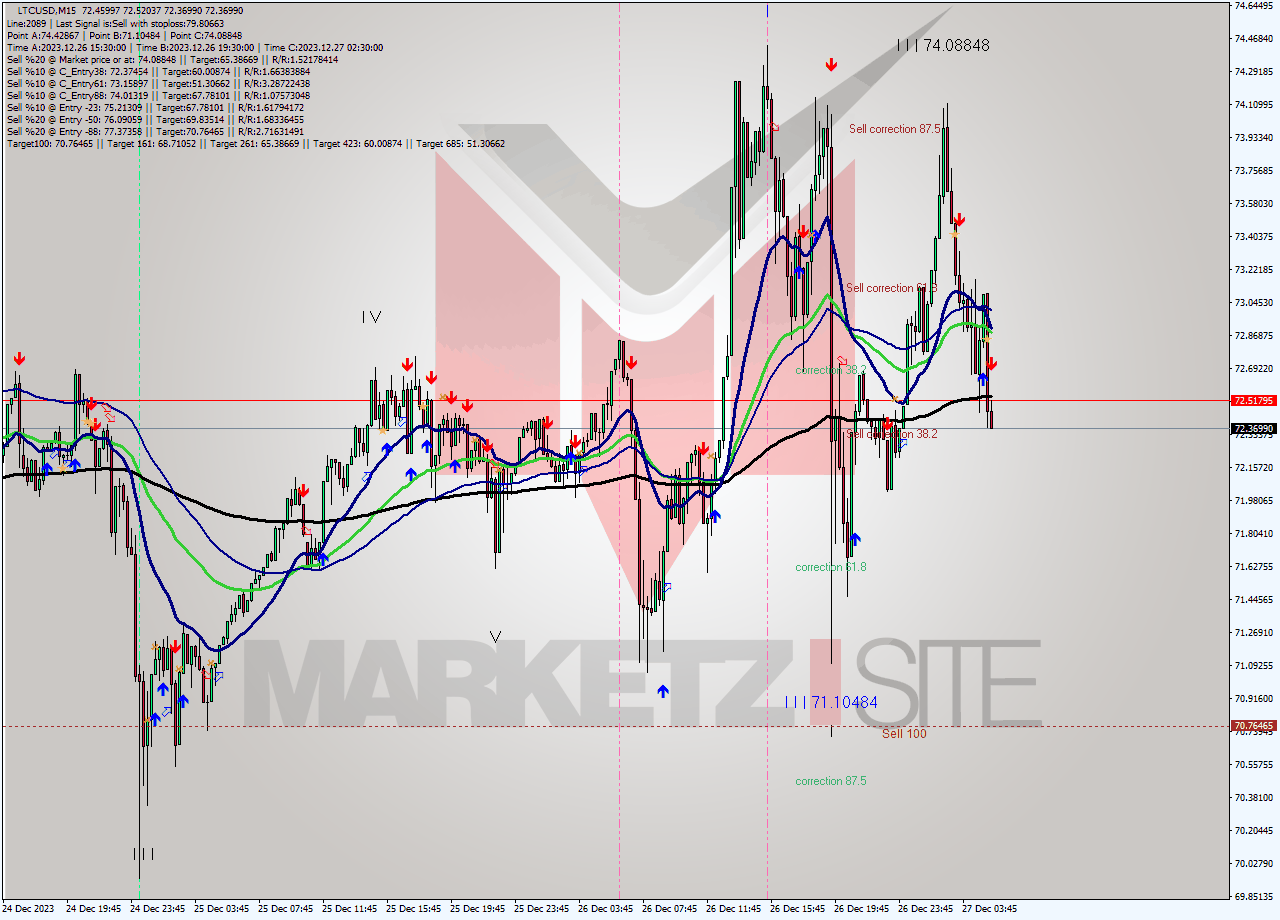Click the '24 Dec 2023' time axis label

27,909
